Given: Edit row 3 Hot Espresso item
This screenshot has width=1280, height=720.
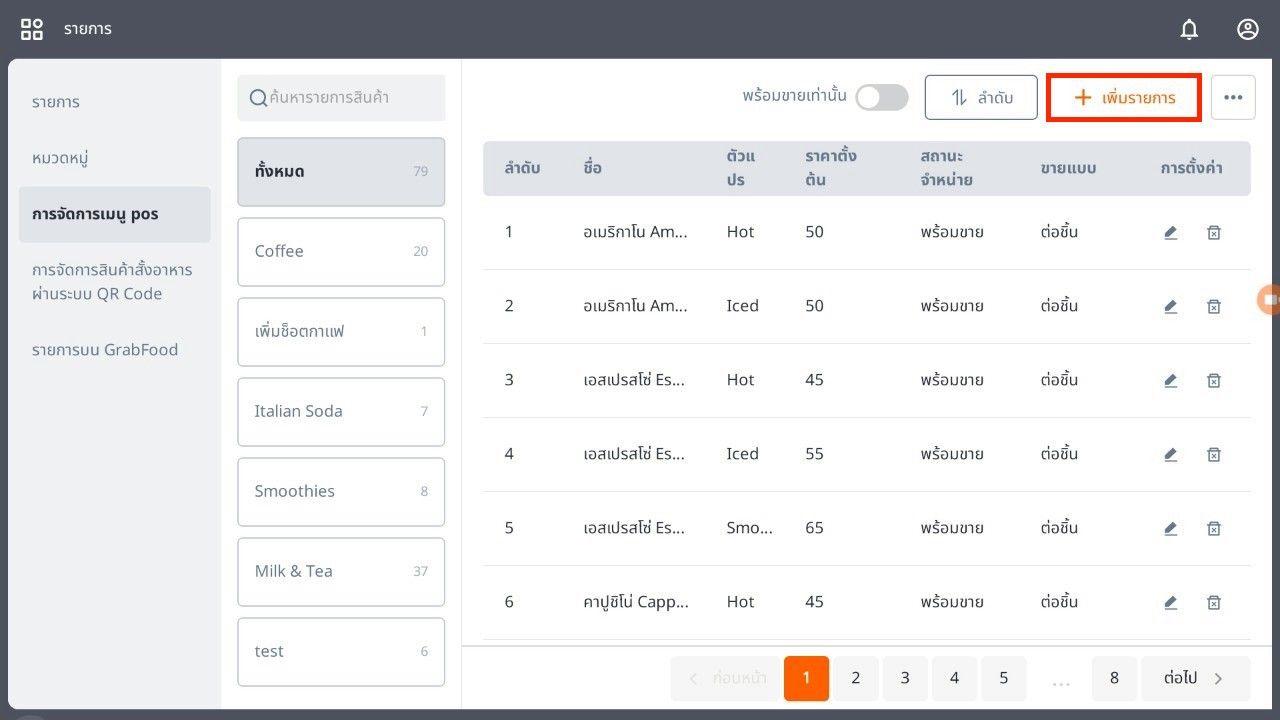Looking at the screenshot, I should click(x=1170, y=380).
